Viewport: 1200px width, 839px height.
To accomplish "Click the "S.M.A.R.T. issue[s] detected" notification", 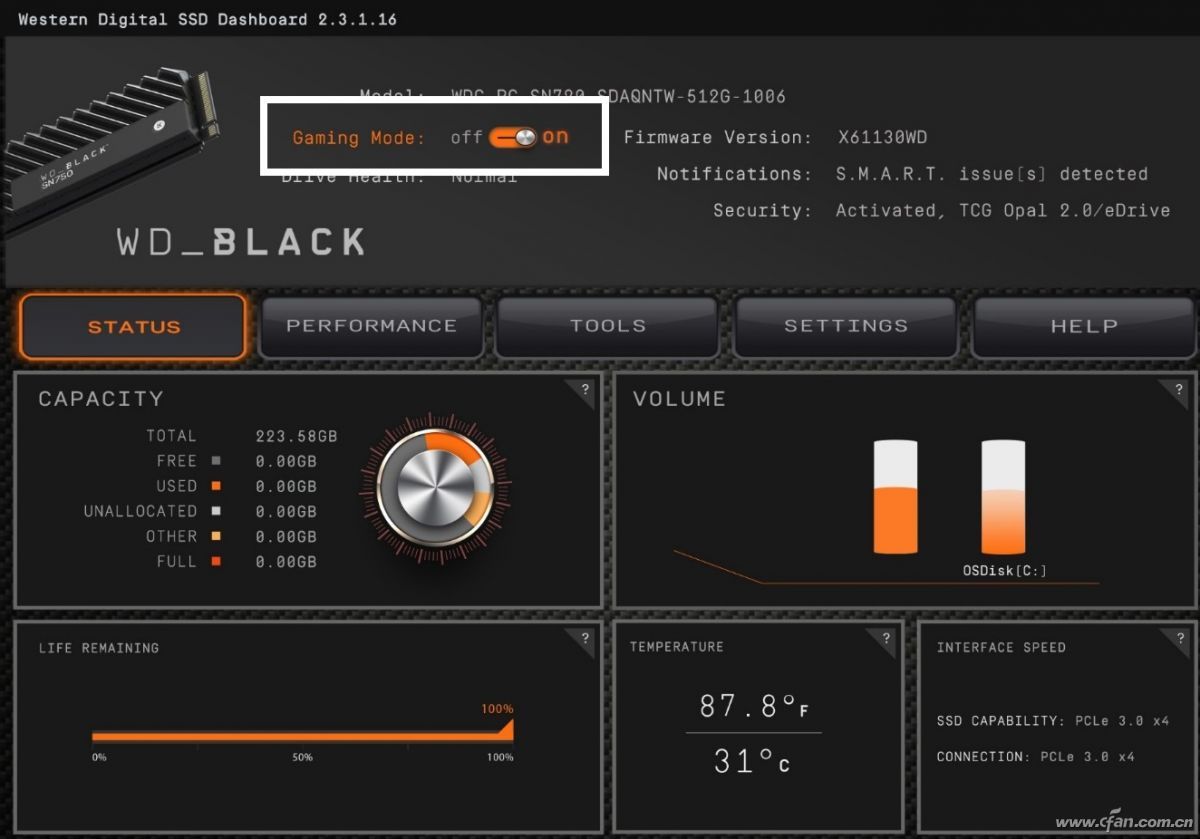I will click(x=992, y=174).
